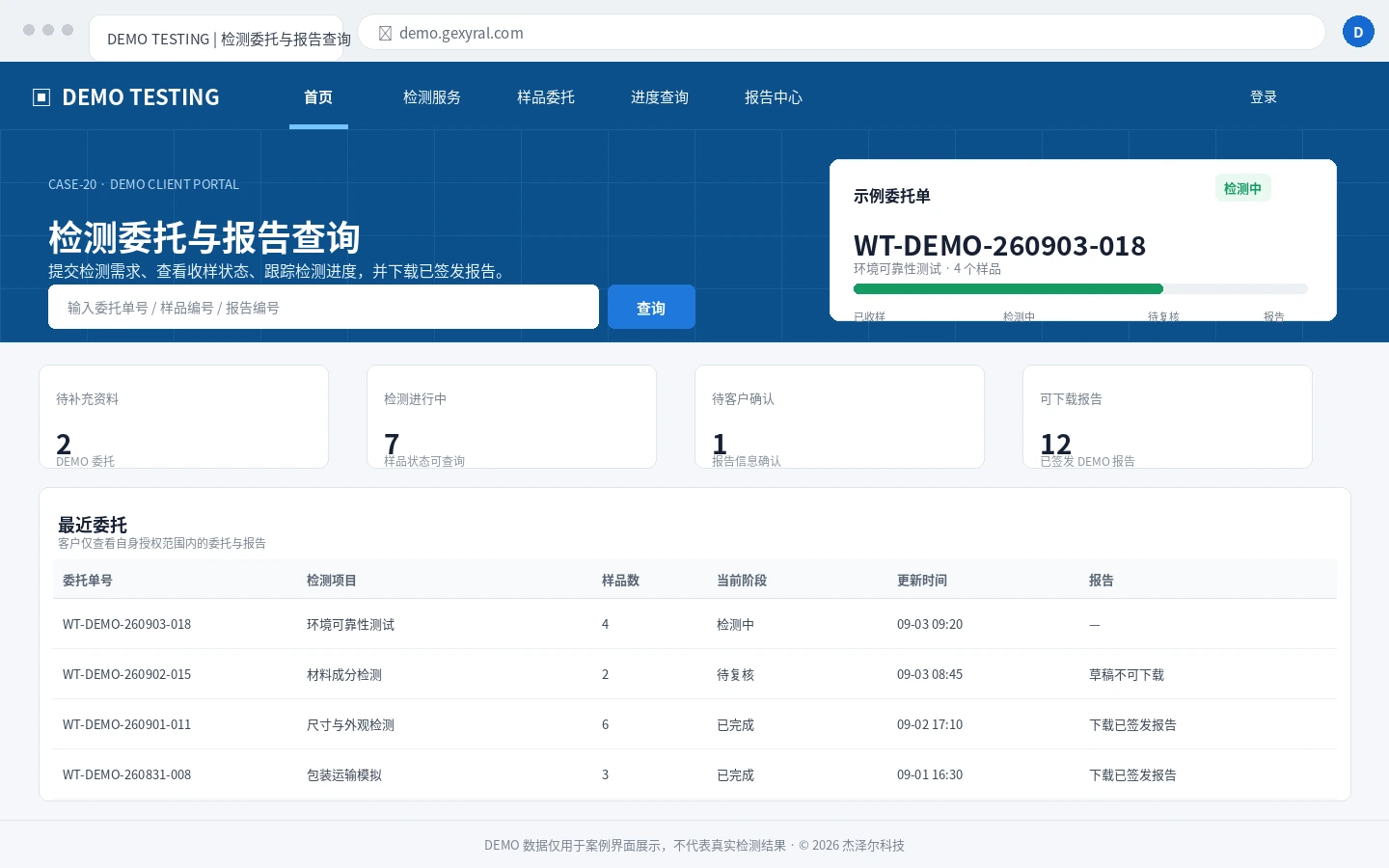1389x868 pixels.
Task: Click the 更新时间 column header
Action: tap(922, 580)
